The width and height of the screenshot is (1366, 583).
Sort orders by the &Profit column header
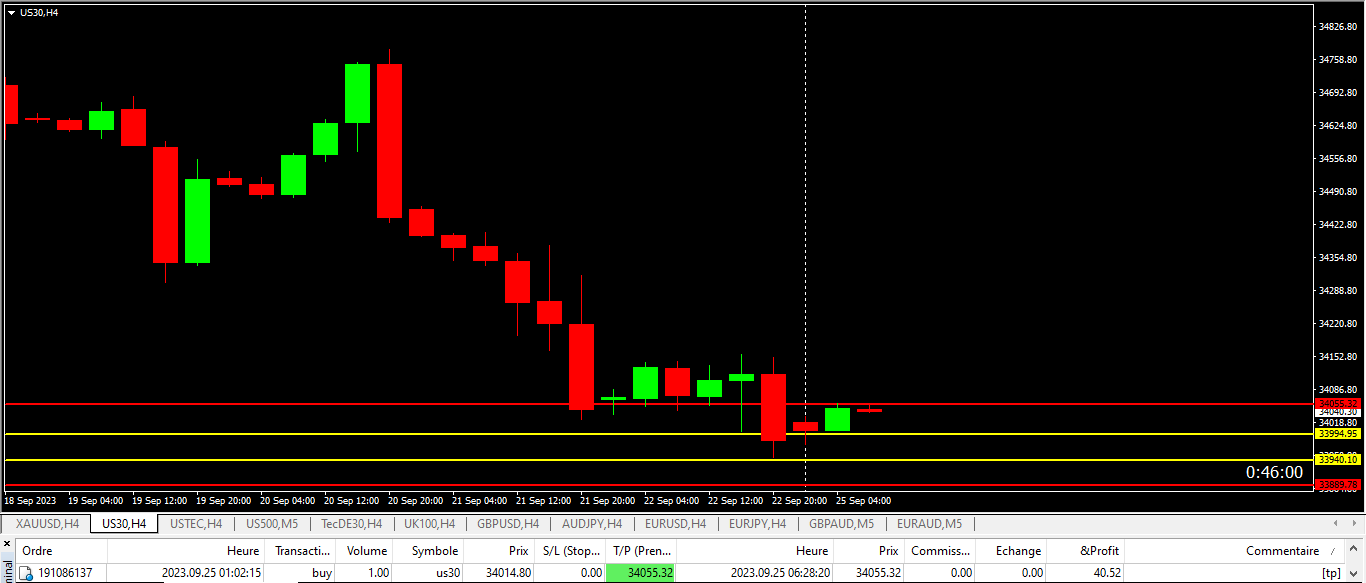(x=1101, y=551)
